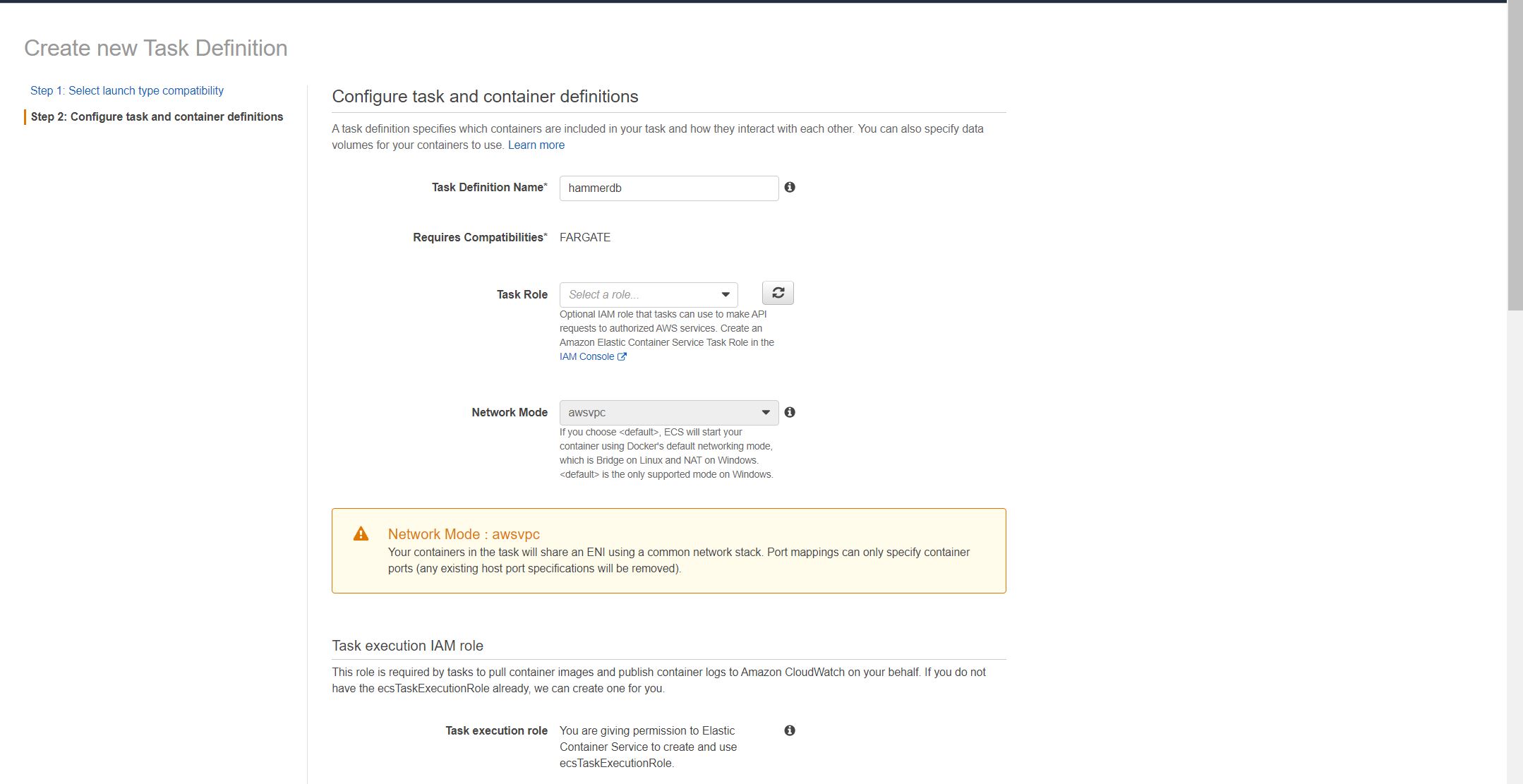Screen dimensions: 1523x784
Task: Click external link icon after IAM Console
Action: [x=622, y=356]
